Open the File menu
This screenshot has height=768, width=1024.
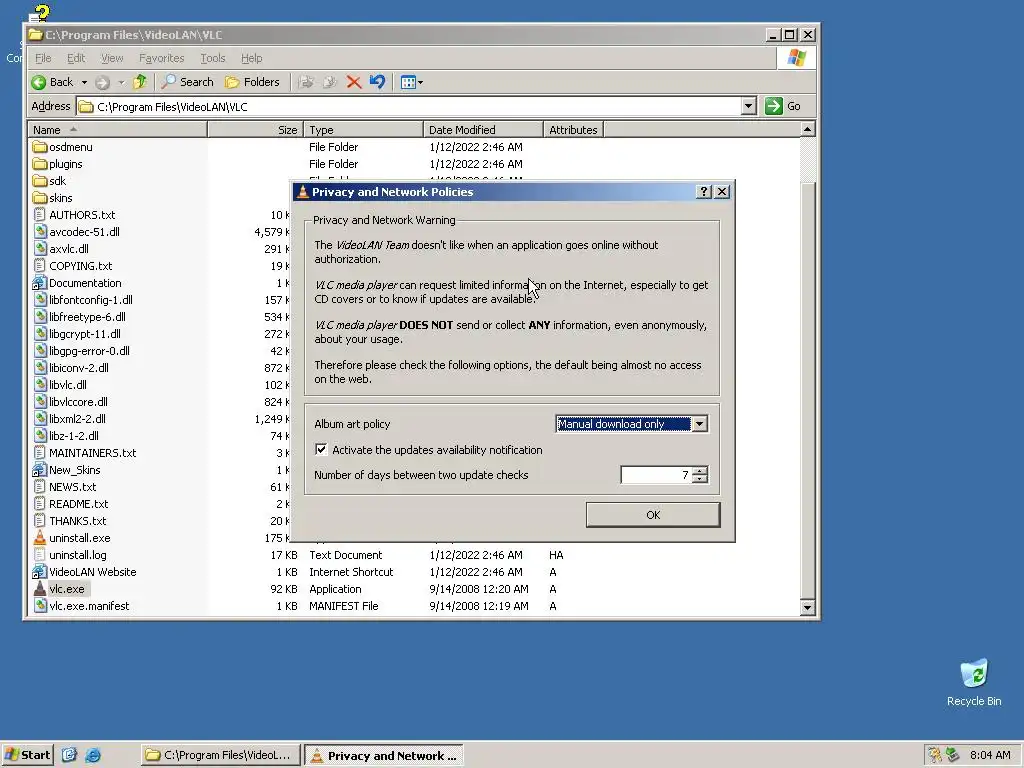coord(43,58)
